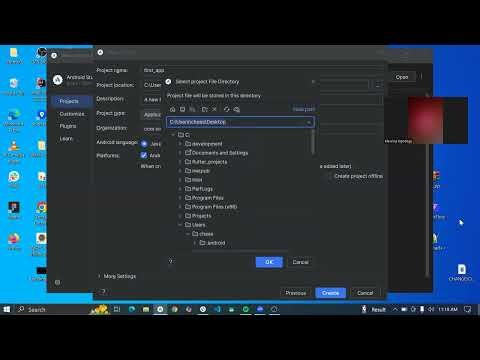Image resolution: width=480 pixels, height=360 pixels.
Task: Click the New Folder toolbar icon
Action: click(x=205, y=109)
